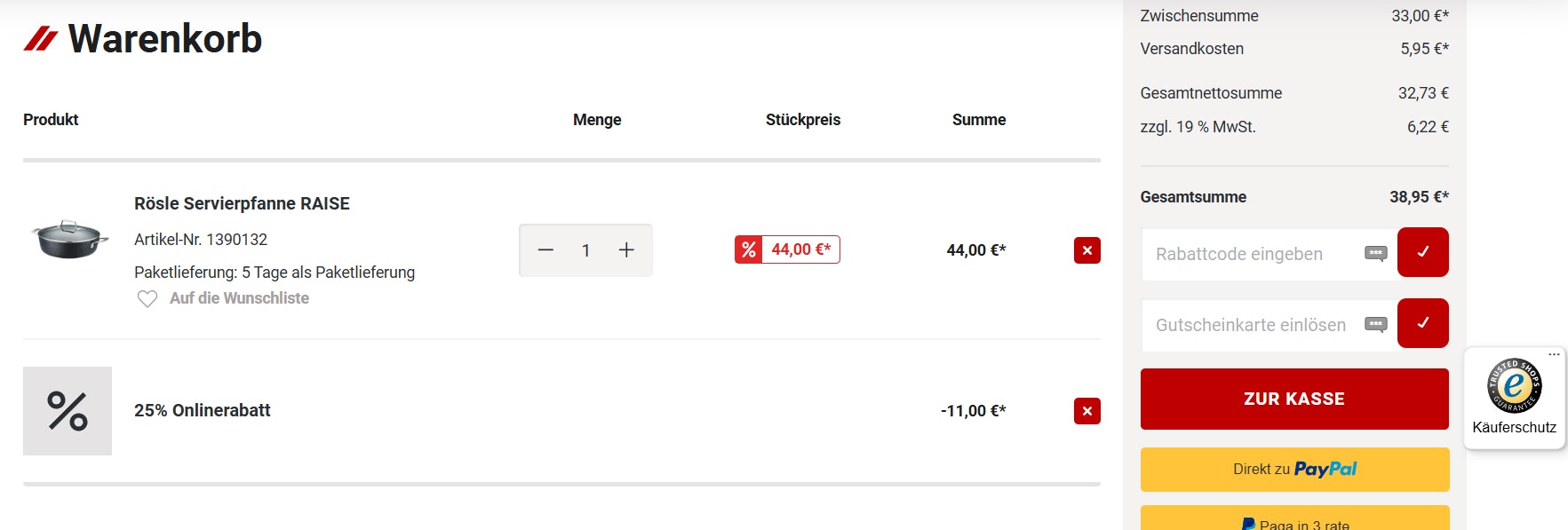This screenshot has width=1568, height=530.
Task: Confirm Gutscheinkarte with red checkmark button
Action: [x=1422, y=323]
